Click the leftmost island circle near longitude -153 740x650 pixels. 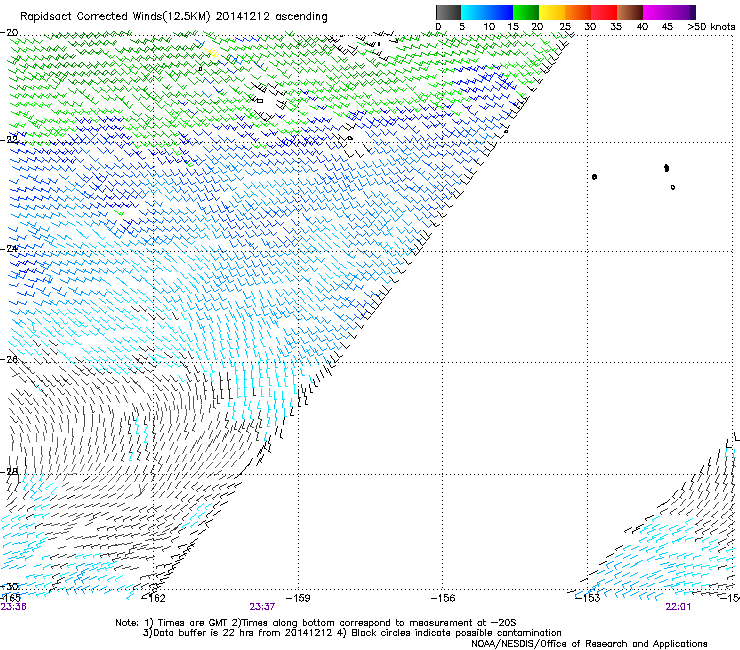pyautogui.click(x=595, y=177)
